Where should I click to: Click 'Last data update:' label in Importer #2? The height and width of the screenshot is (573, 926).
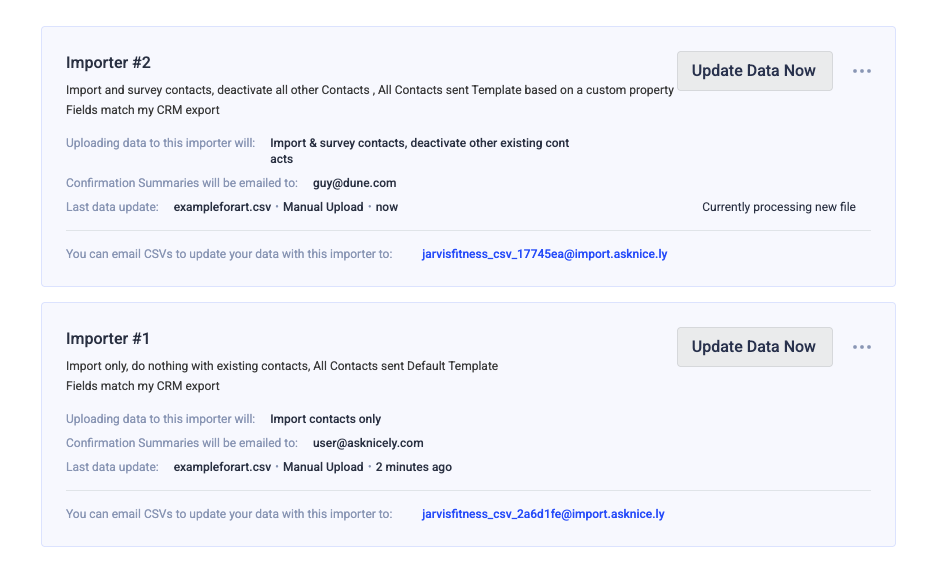click(x=112, y=207)
